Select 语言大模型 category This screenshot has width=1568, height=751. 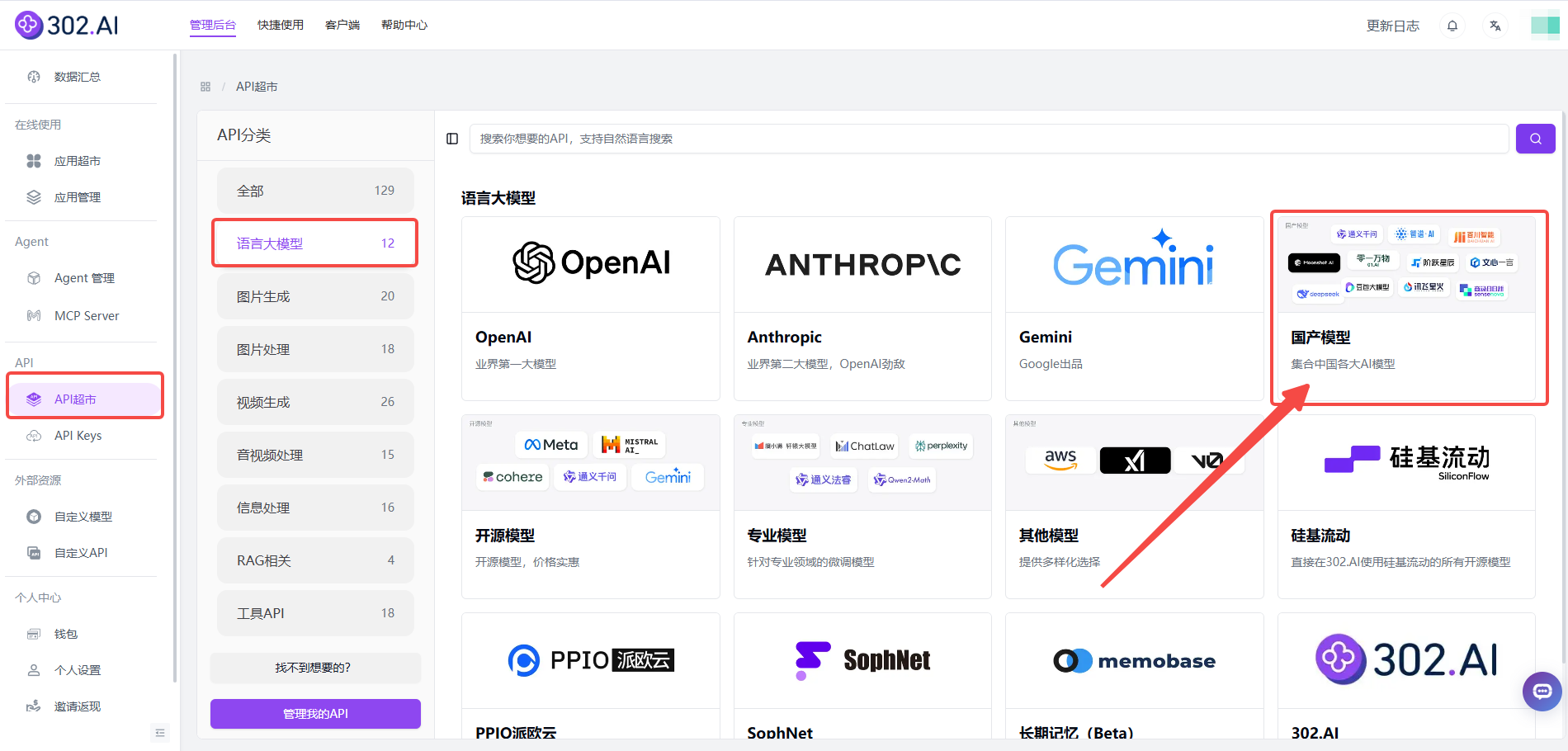coord(315,243)
